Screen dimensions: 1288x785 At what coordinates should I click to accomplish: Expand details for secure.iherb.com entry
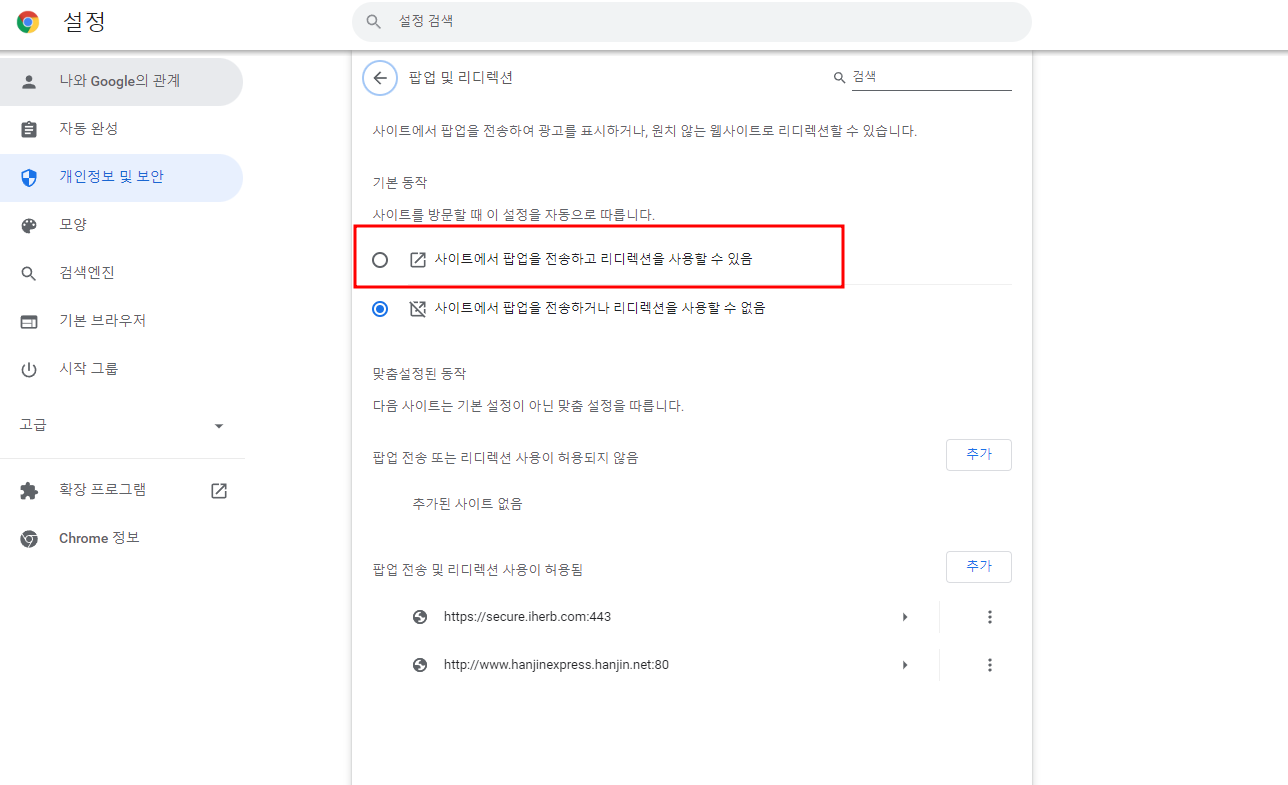click(x=905, y=617)
